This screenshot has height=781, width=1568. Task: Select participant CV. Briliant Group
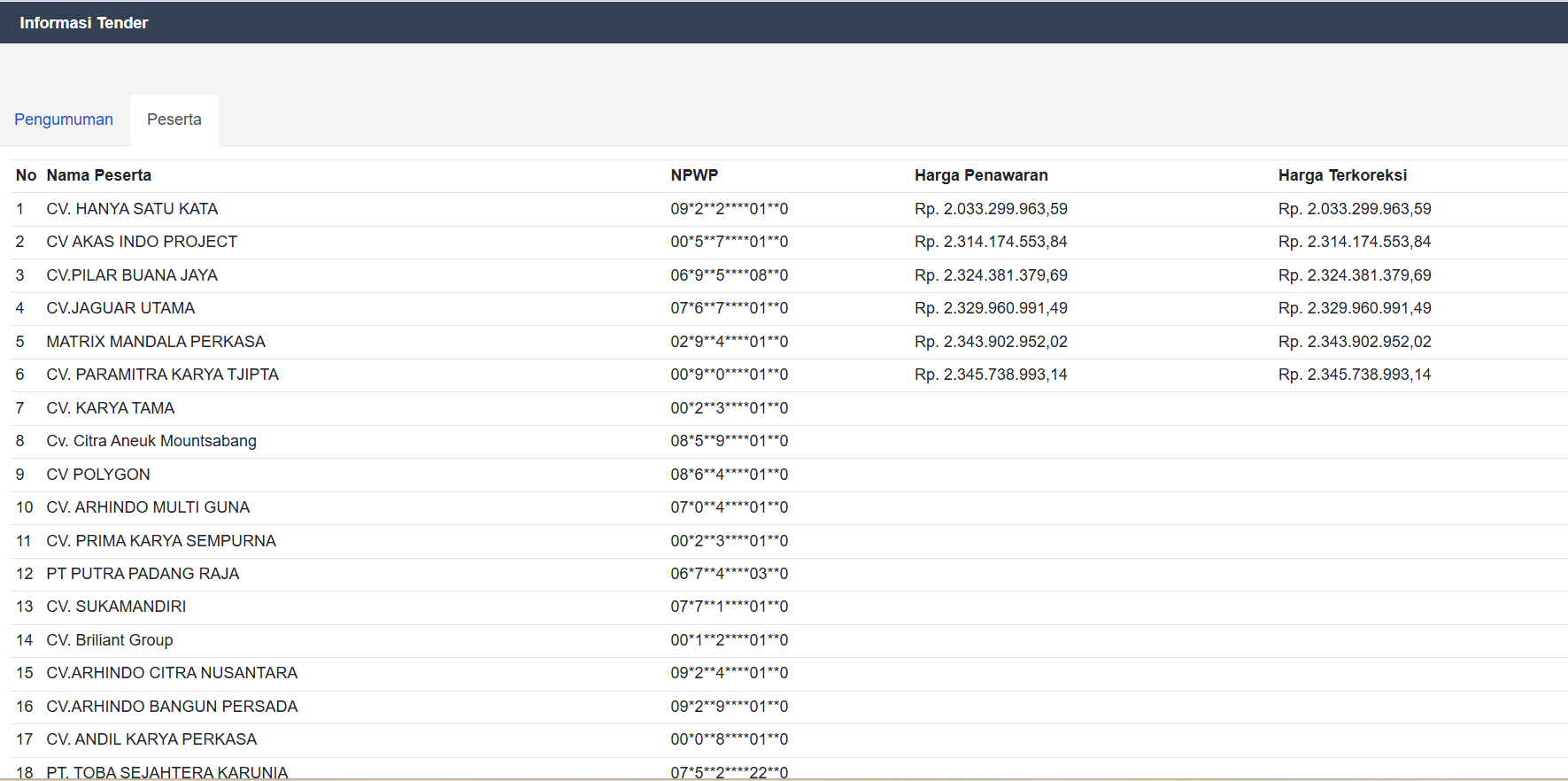[x=110, y=640]
